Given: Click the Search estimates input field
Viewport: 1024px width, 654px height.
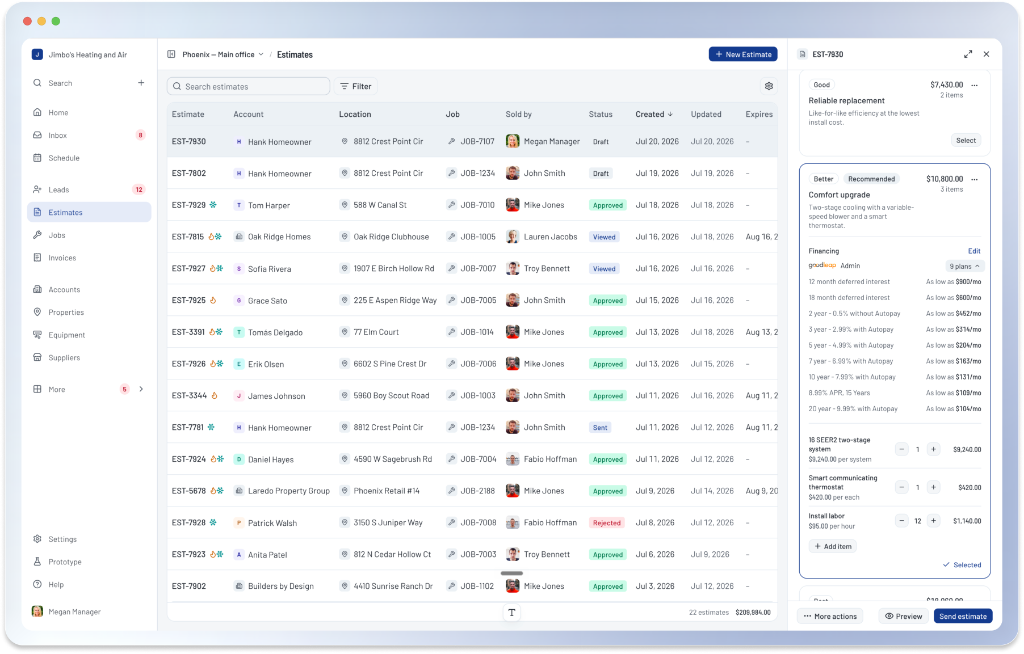Looking at the screenshot, I should click(248, 86).
